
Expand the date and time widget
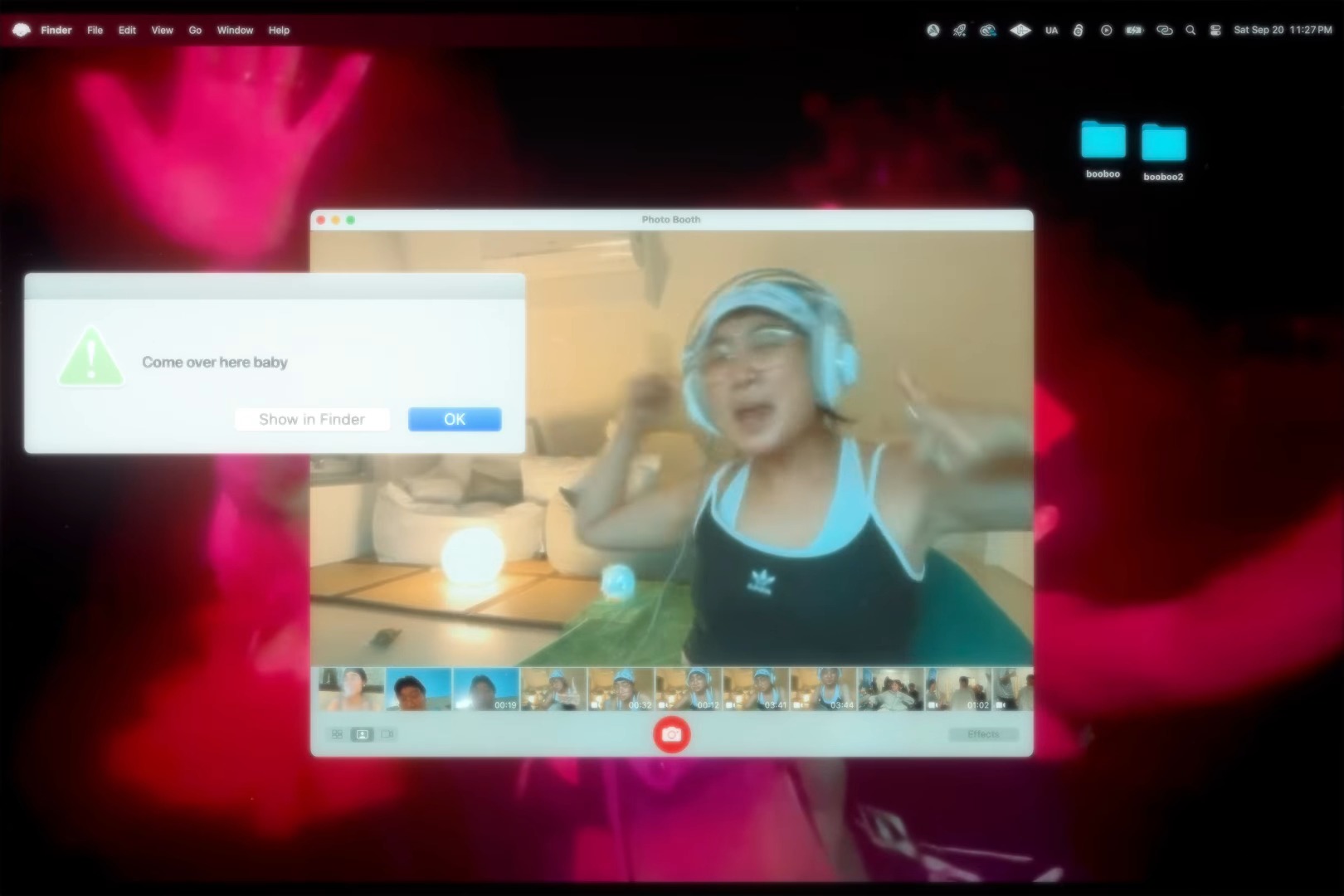click(1282, 30)
